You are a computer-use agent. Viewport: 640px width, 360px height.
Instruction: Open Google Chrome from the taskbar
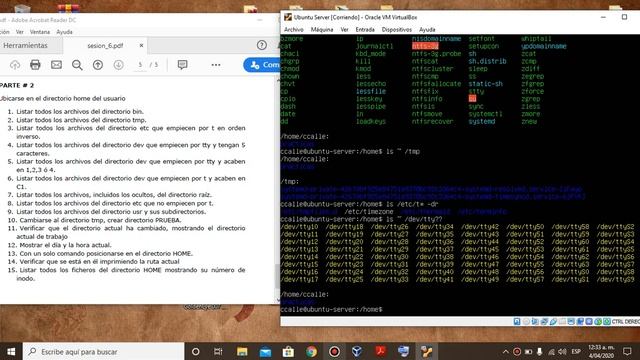[311, 351]
